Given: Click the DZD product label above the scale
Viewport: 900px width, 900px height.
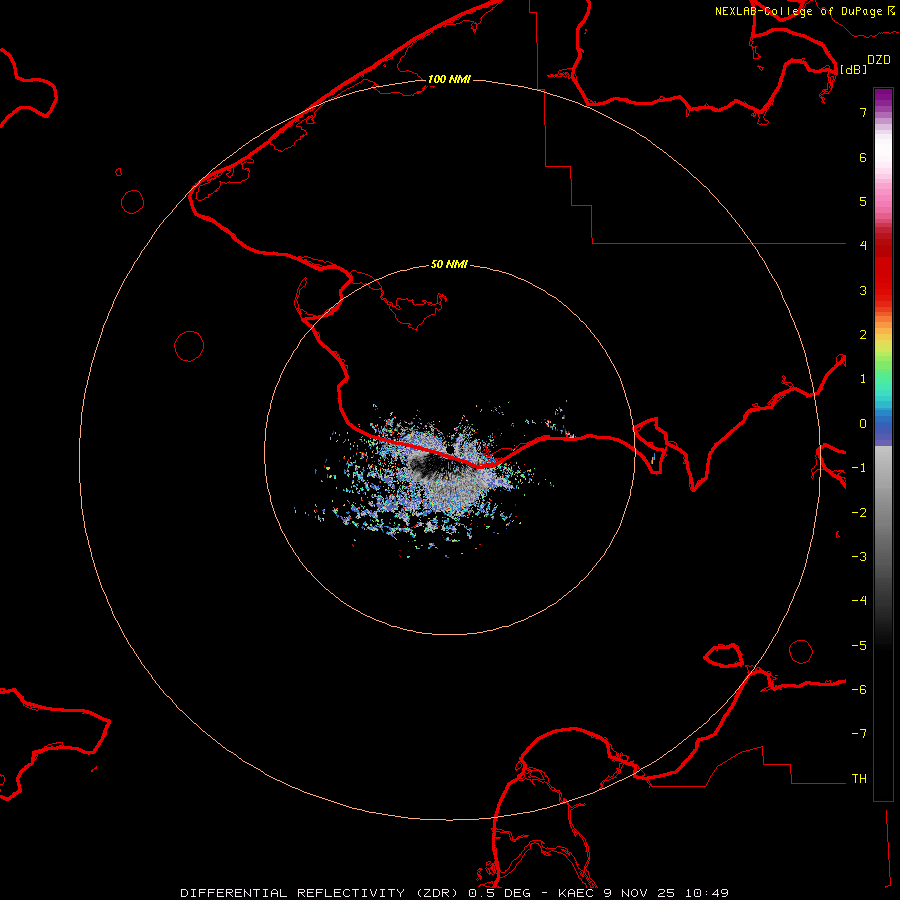Looking at the screenshot, I should click(x=879, y=60).
